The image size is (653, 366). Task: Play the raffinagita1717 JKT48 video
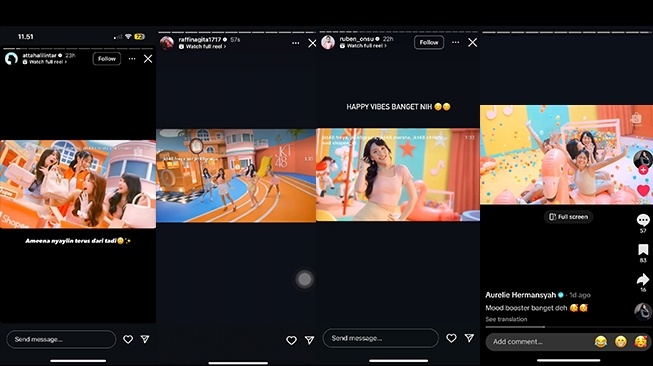tap(236, 175)
